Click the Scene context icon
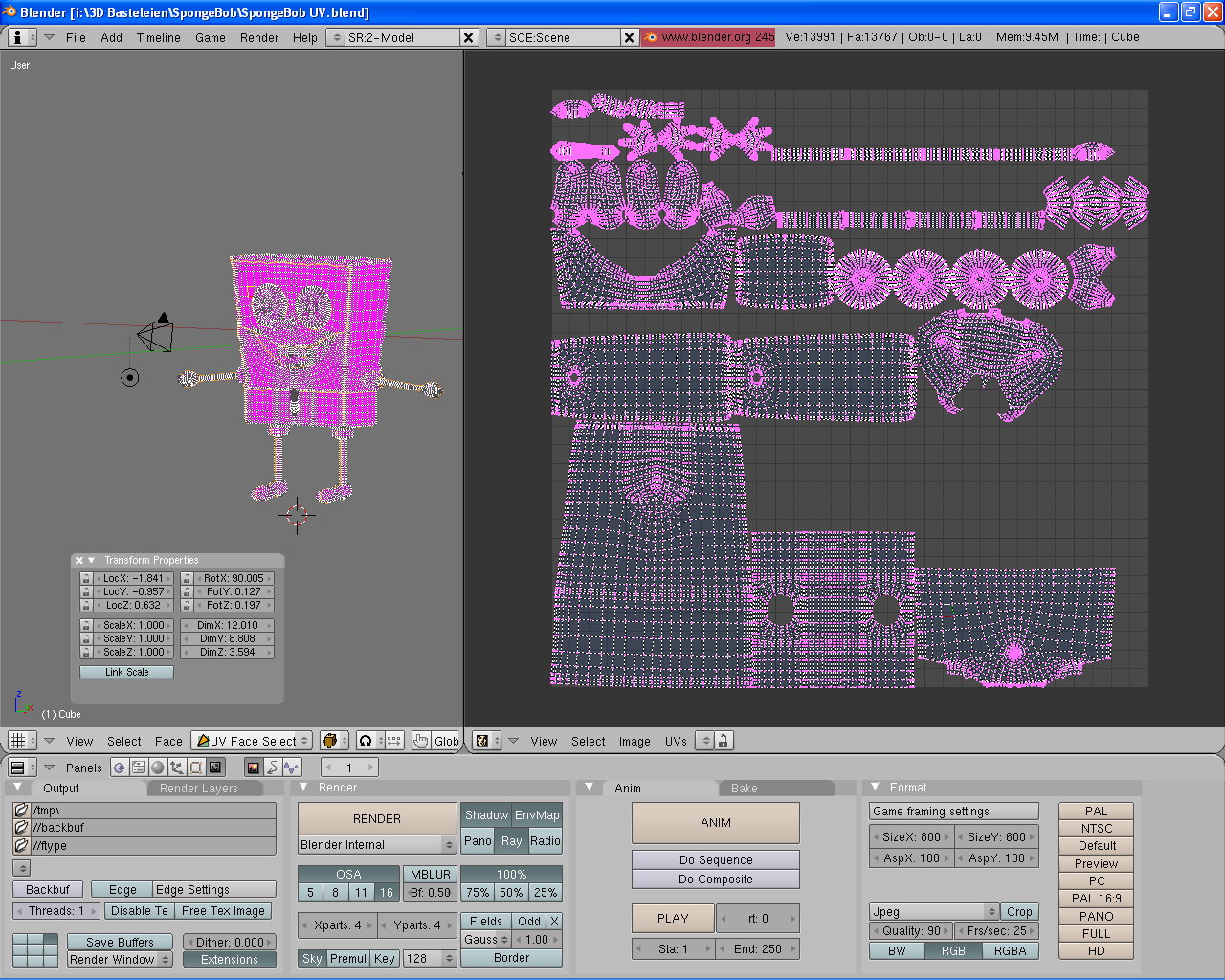 (x=215, y=768)
